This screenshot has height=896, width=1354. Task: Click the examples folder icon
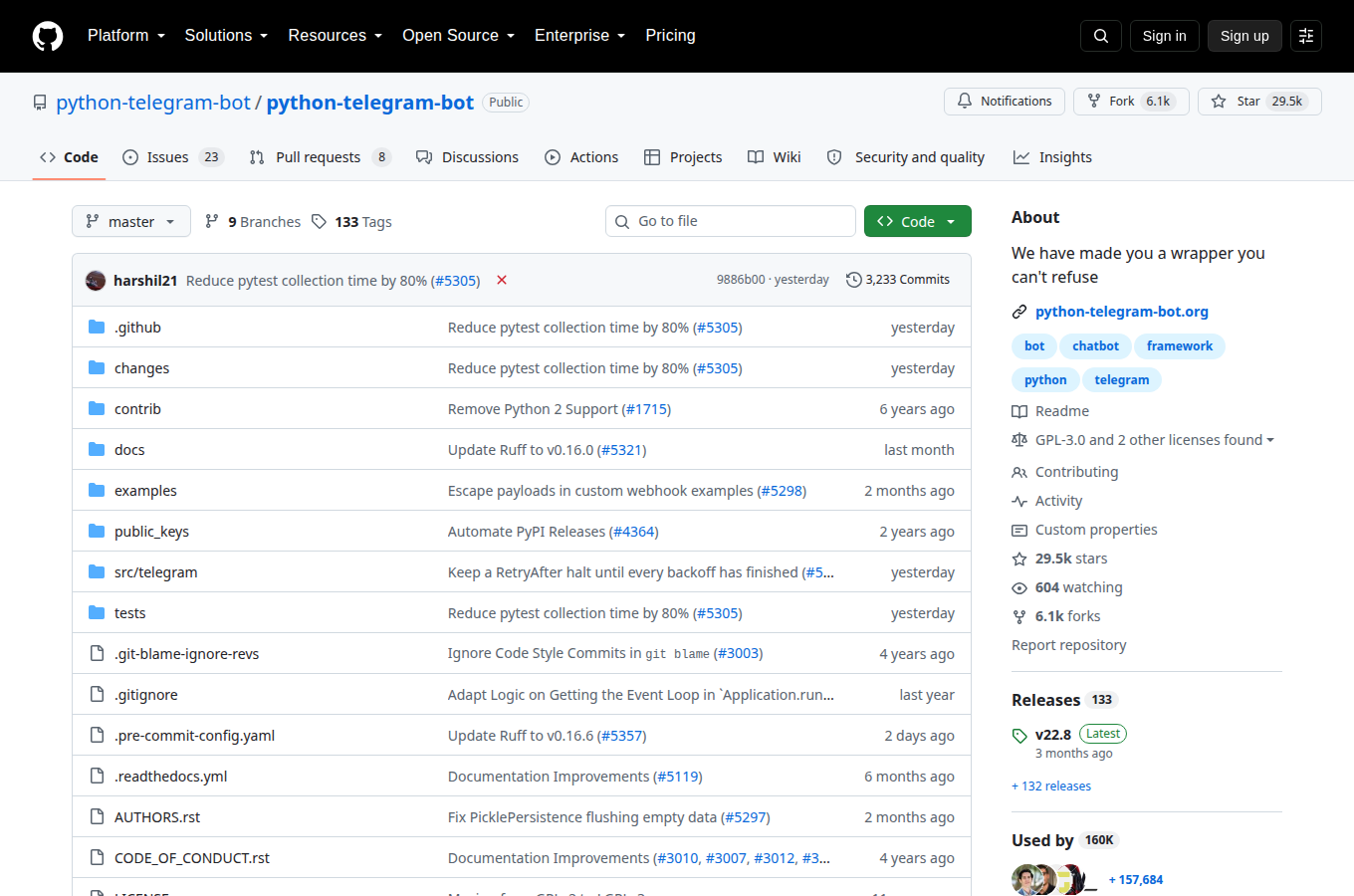(97, 490)
